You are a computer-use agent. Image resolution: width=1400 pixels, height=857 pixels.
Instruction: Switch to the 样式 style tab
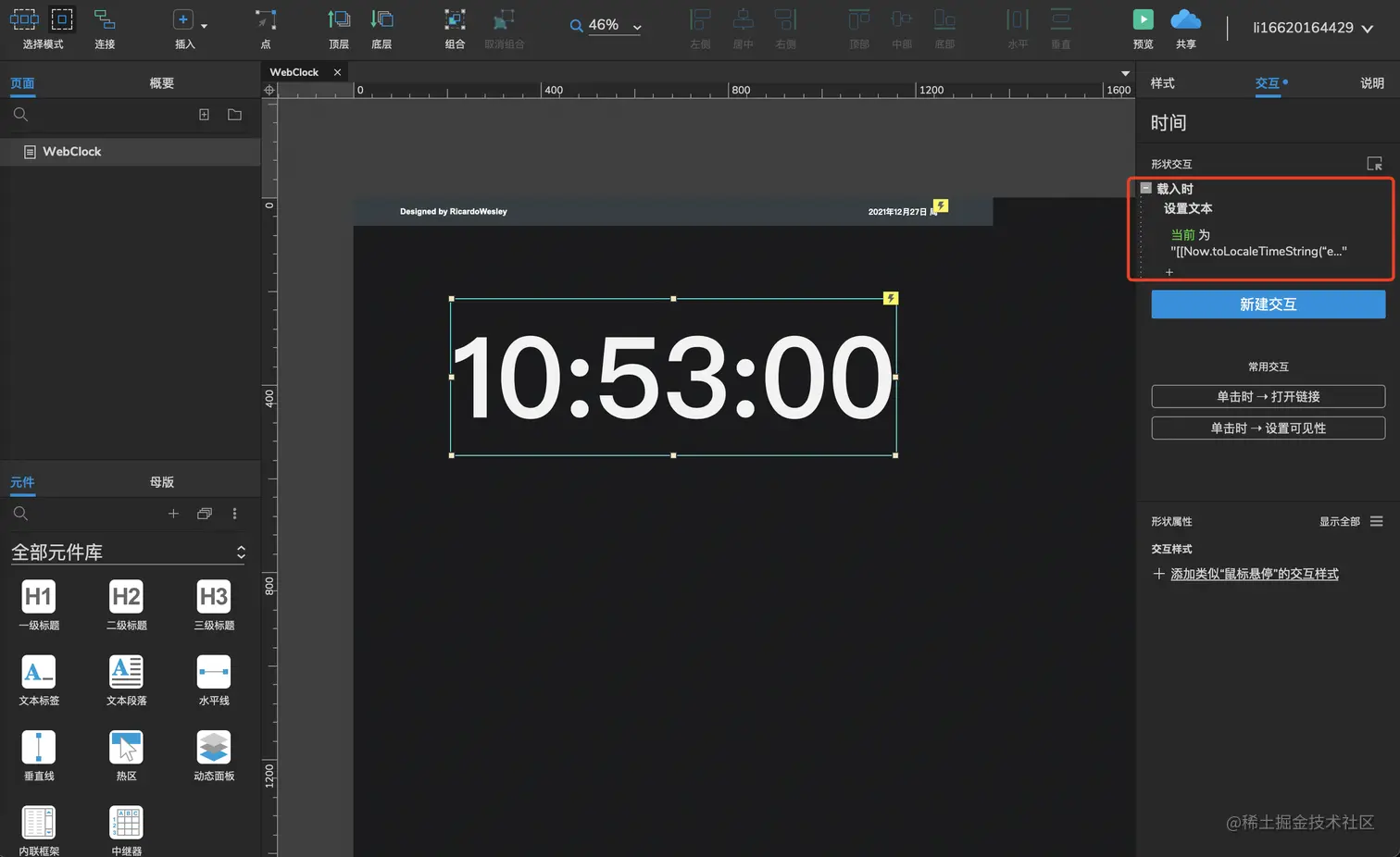pos(1163,83)
